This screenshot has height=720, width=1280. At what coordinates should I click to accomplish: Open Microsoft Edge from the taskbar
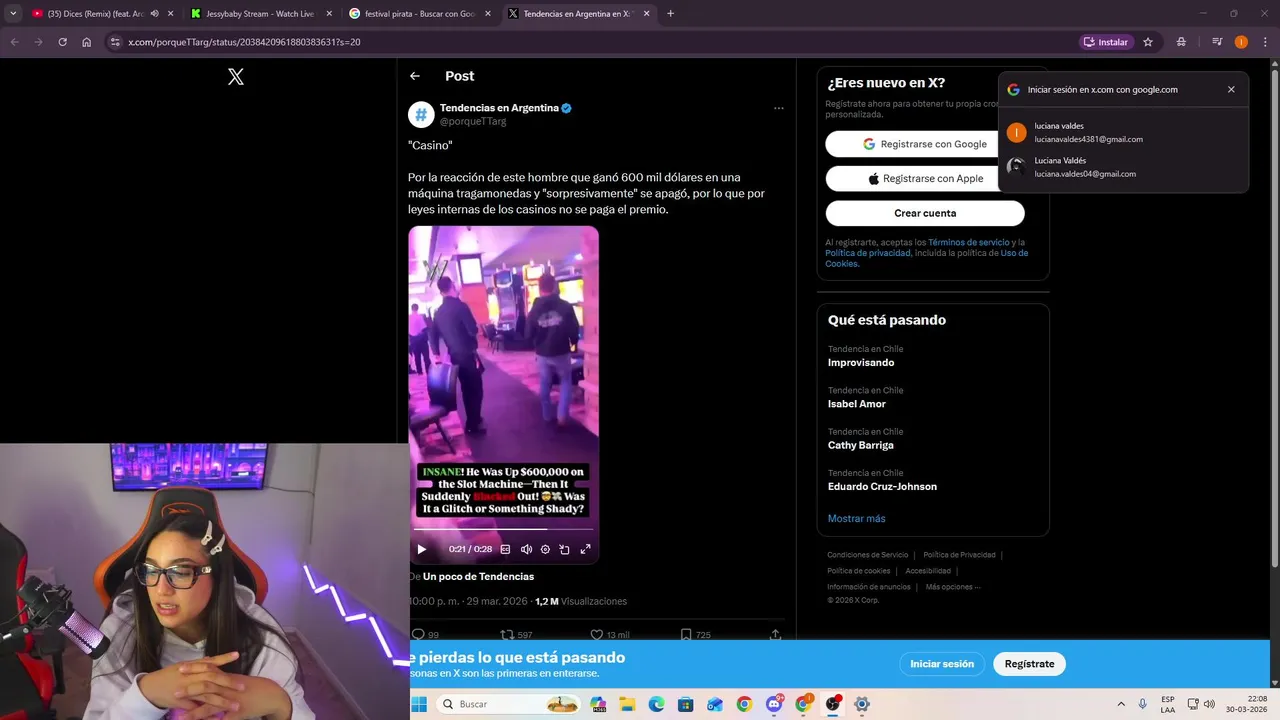click(656, 704)
